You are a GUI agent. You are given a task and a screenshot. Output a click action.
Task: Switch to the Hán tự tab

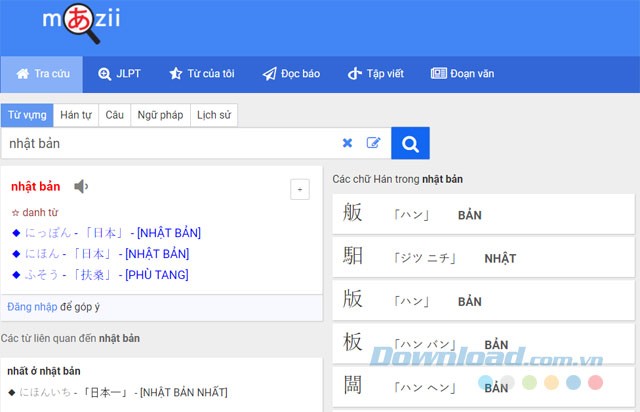pos(76,115)
